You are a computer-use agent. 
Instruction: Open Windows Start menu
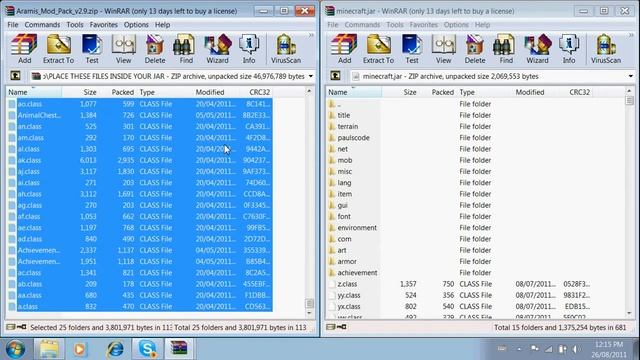tap(15, 349)
